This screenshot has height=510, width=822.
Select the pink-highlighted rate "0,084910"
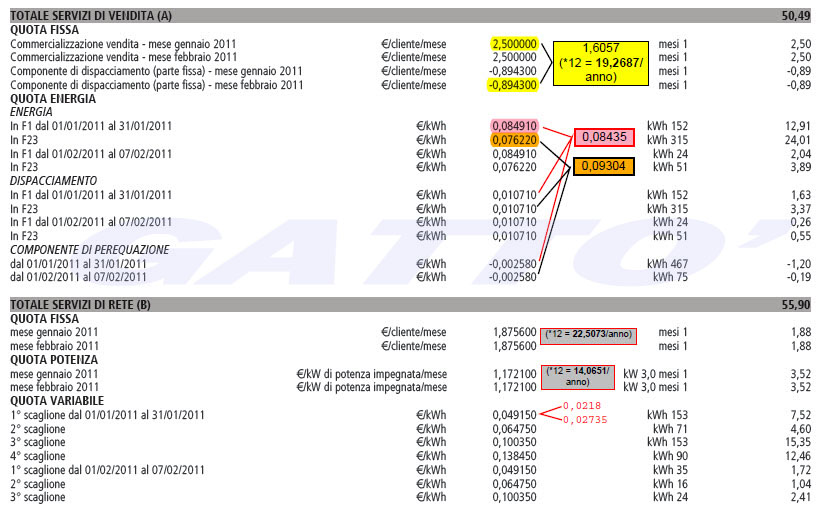[x=514, y=126]
